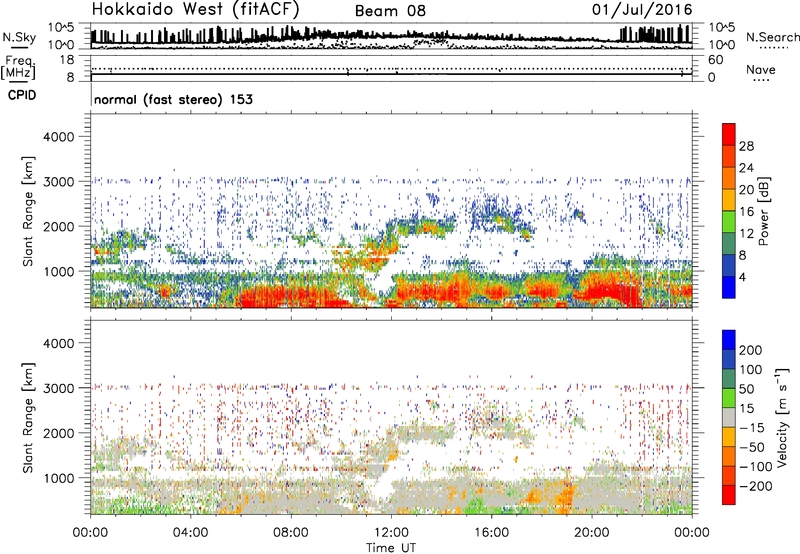Click the '12:00' time axis tick label
Image resolution: width=800 pixels, height=554 pixels.
point(391,533)
